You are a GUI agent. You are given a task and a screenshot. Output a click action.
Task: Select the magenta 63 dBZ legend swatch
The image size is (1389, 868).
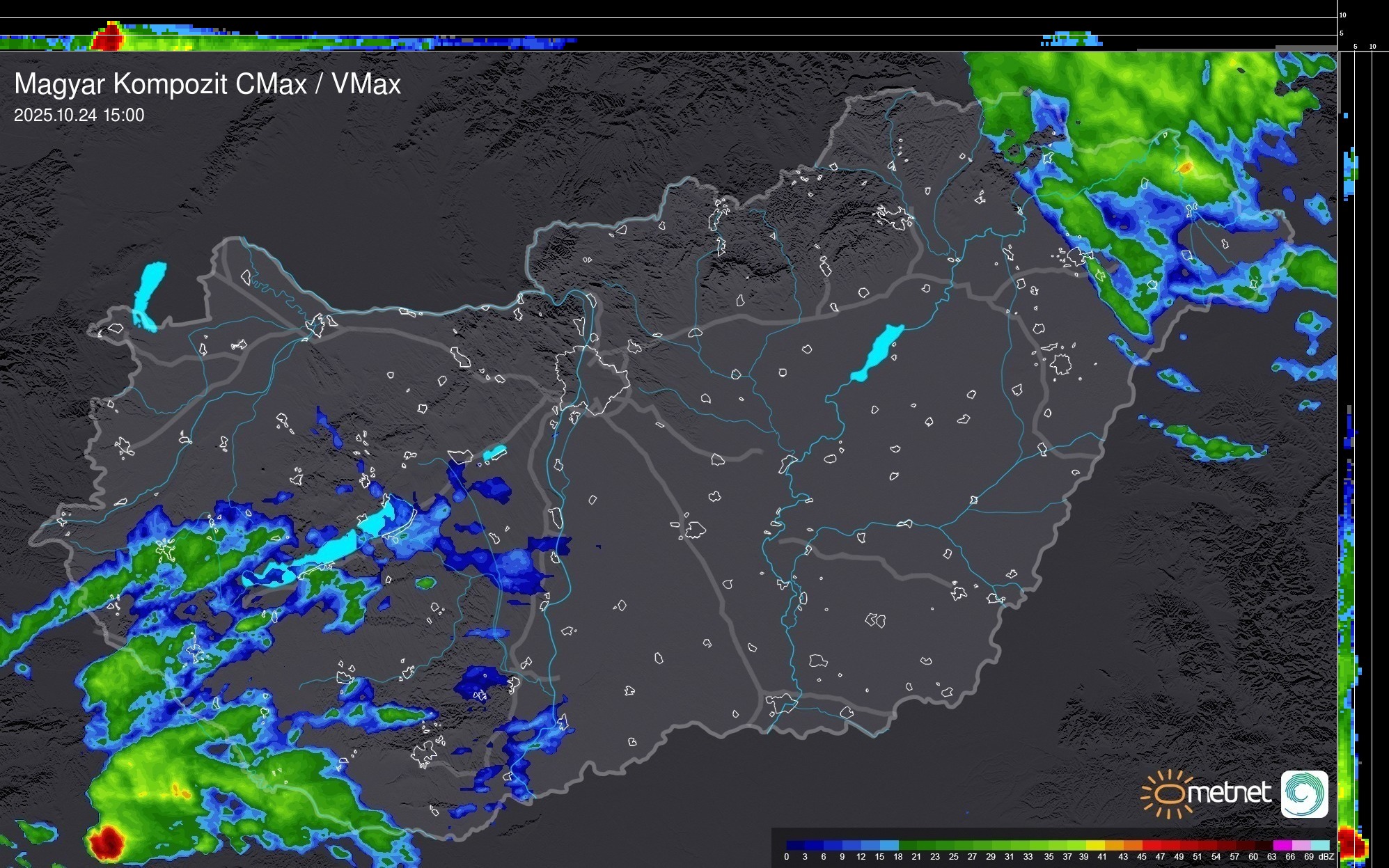coord(1282,845)
